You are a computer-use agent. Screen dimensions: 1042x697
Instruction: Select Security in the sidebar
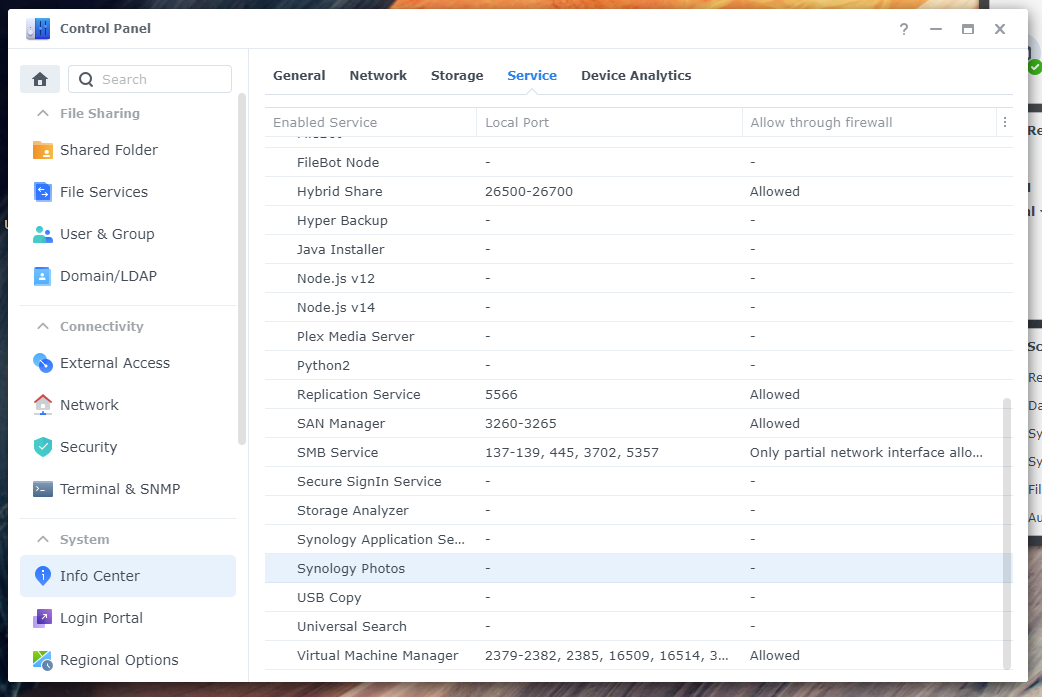[128, 447]
